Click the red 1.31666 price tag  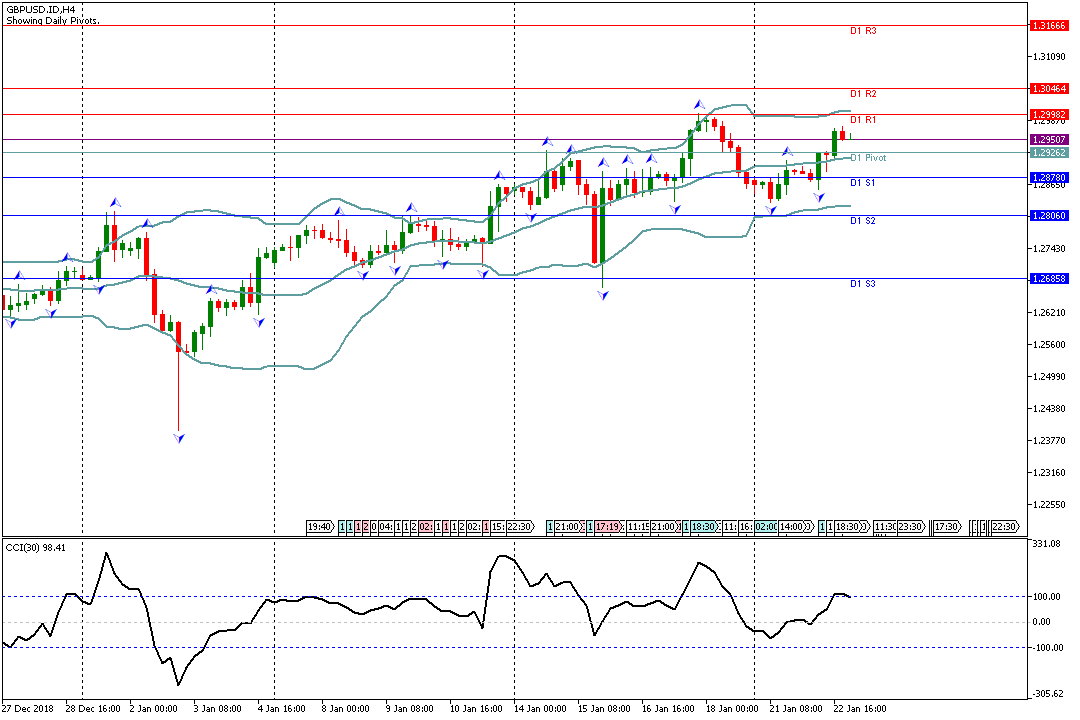click(x=1049, y=26)
